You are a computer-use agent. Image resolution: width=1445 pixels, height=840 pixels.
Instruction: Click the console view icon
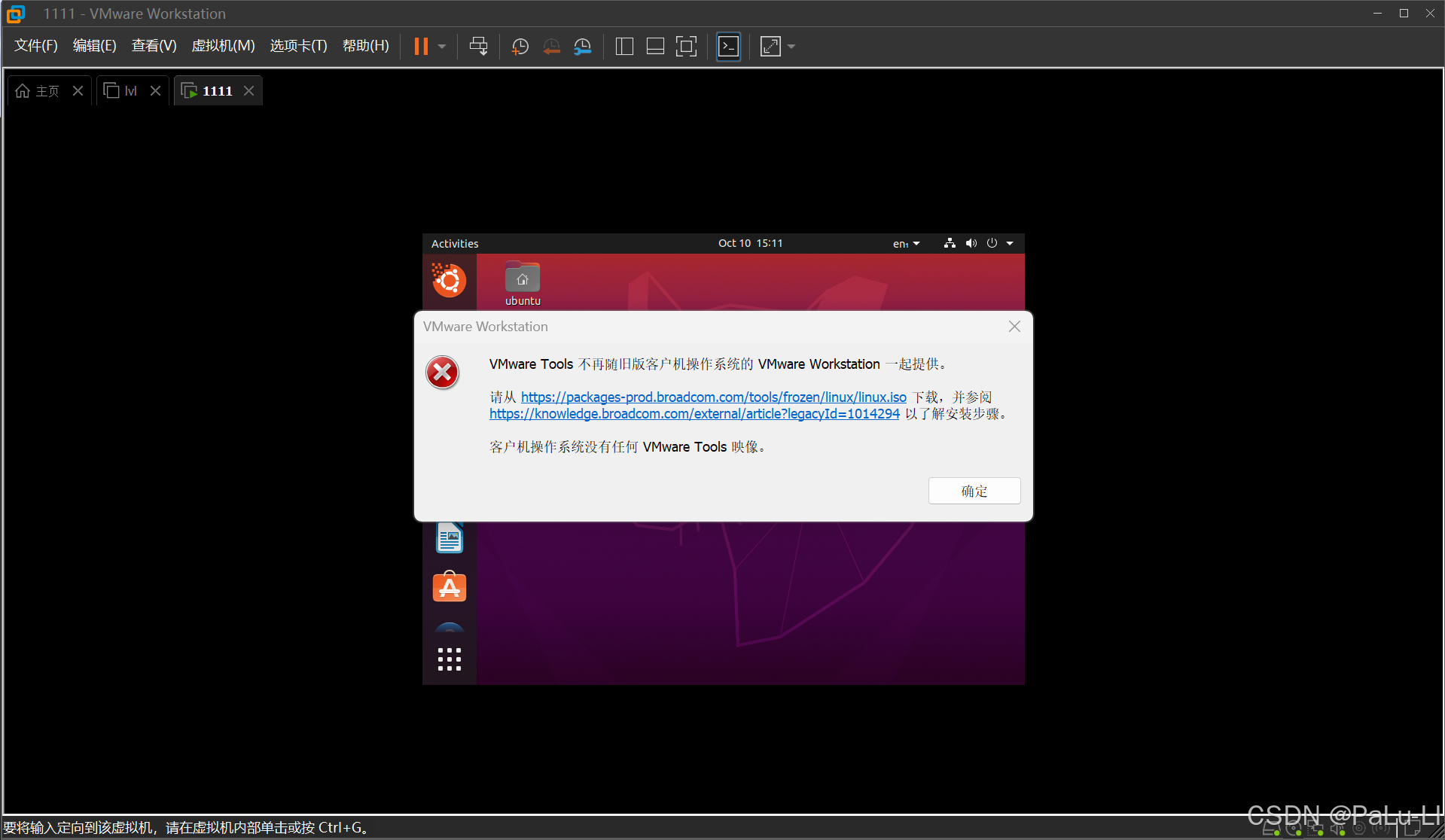pos(728,47)
